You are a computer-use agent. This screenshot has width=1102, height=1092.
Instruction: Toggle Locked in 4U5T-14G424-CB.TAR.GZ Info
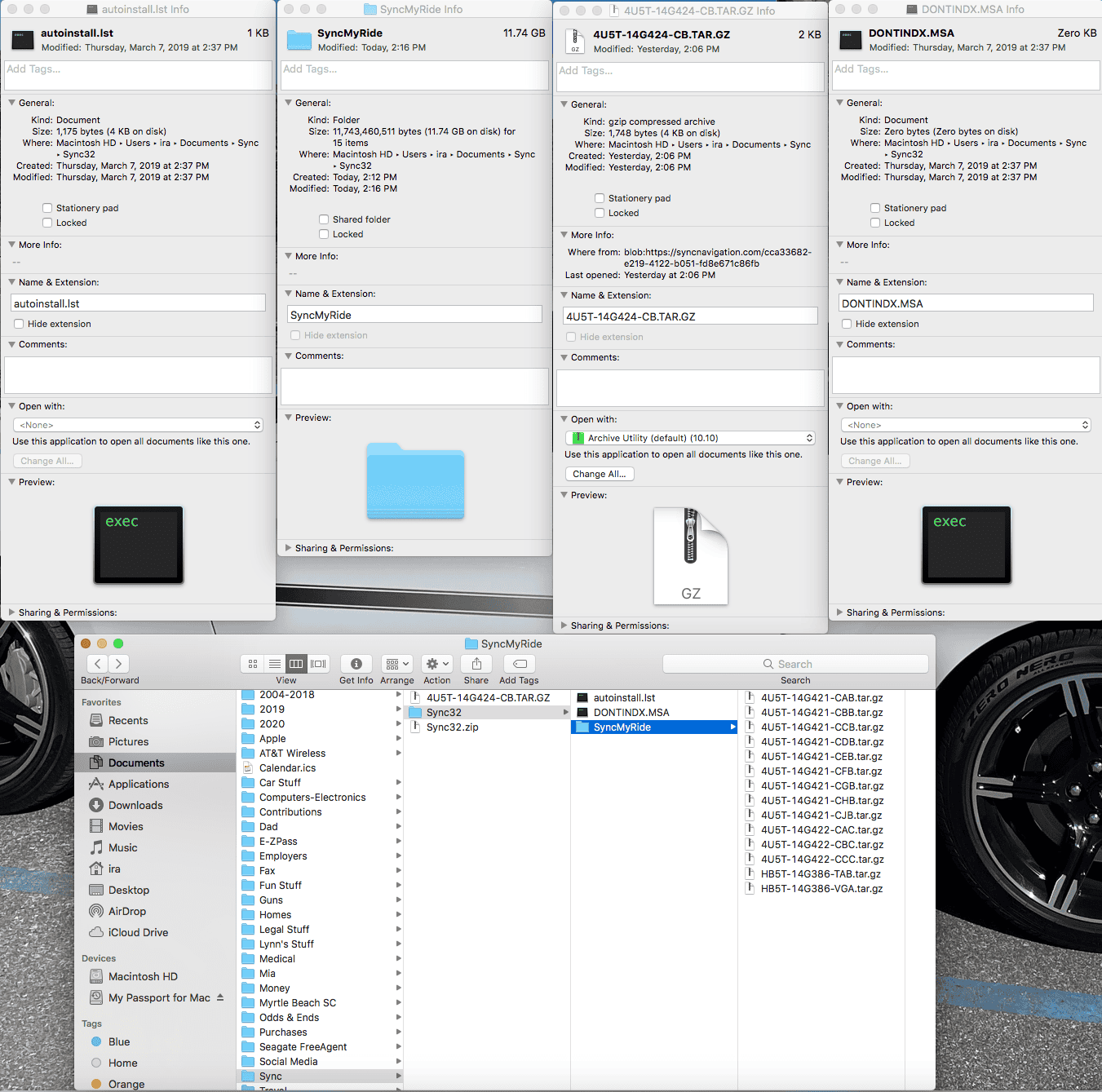[x=600, y=213]
